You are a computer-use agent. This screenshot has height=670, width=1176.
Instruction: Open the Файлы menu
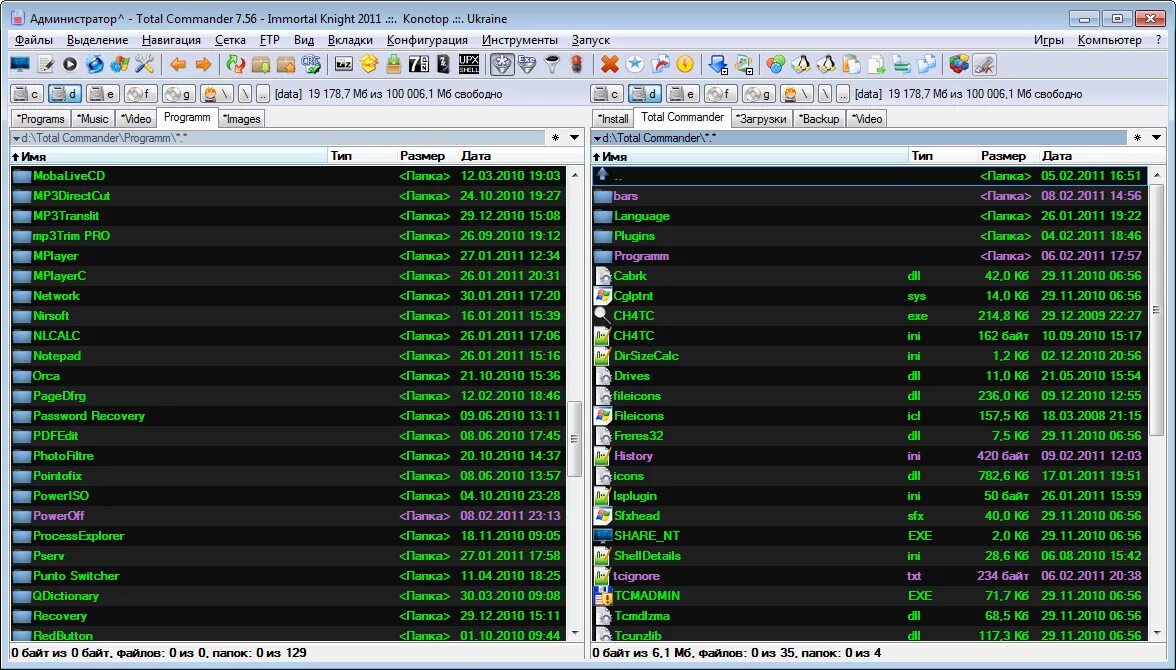[34, 40]
